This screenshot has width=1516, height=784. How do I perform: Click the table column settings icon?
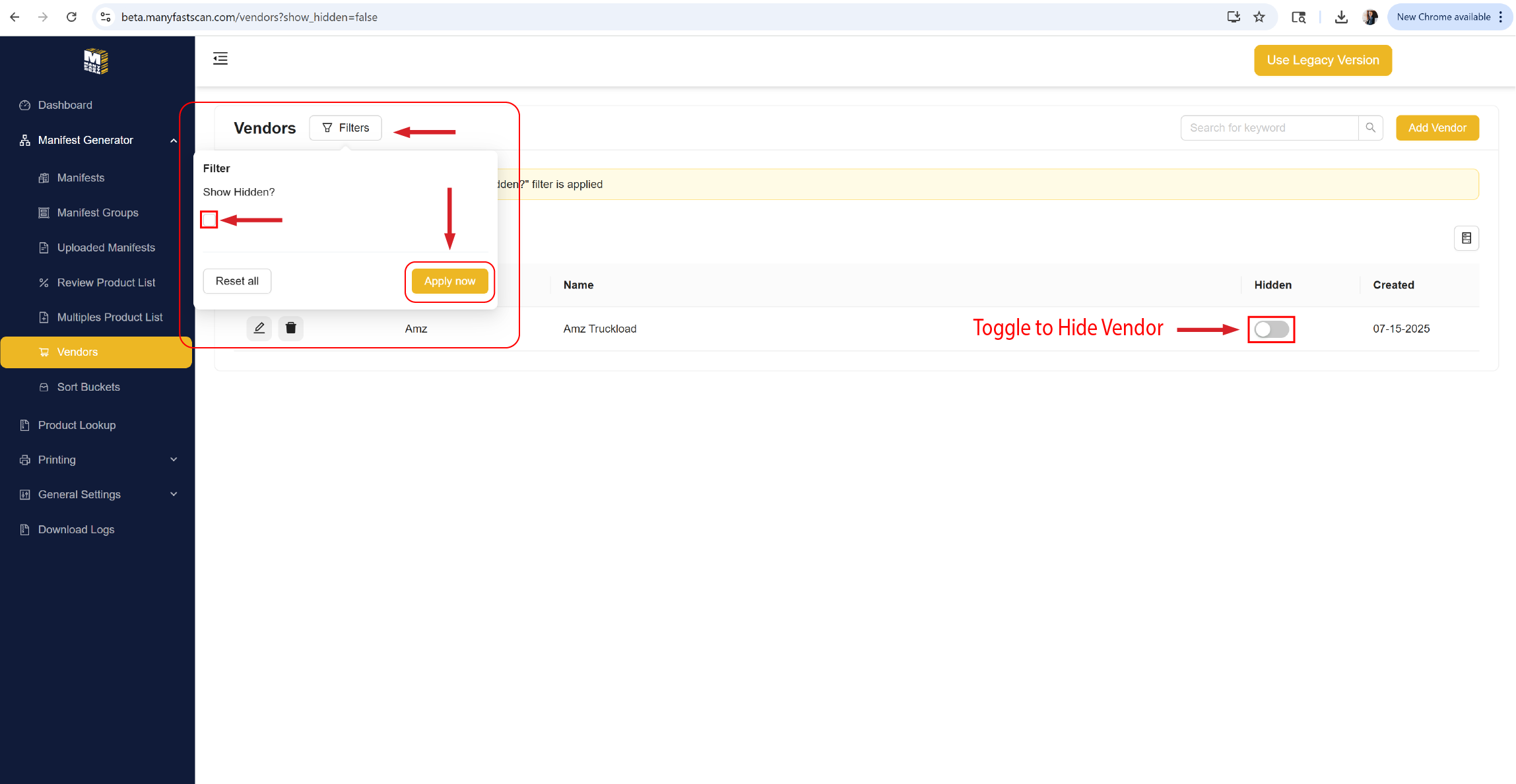(1466, 238)
